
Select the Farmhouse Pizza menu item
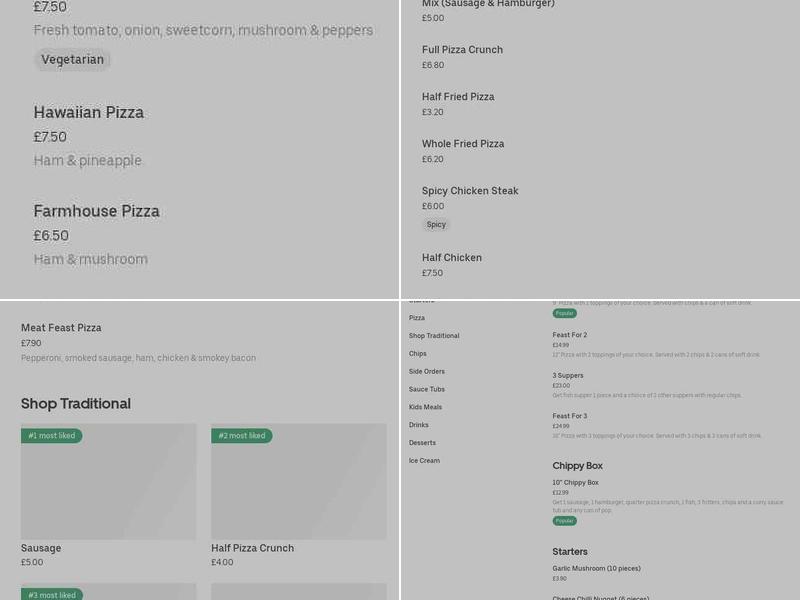tap(97, 212)
